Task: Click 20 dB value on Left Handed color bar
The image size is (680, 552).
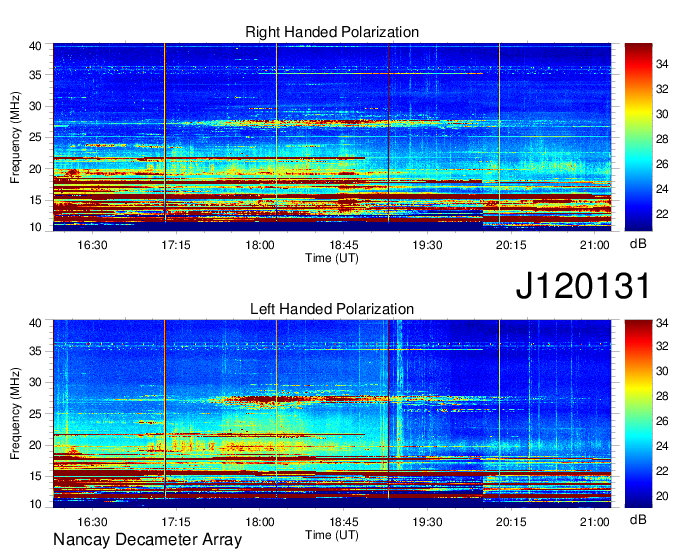Action: point(662,496)
